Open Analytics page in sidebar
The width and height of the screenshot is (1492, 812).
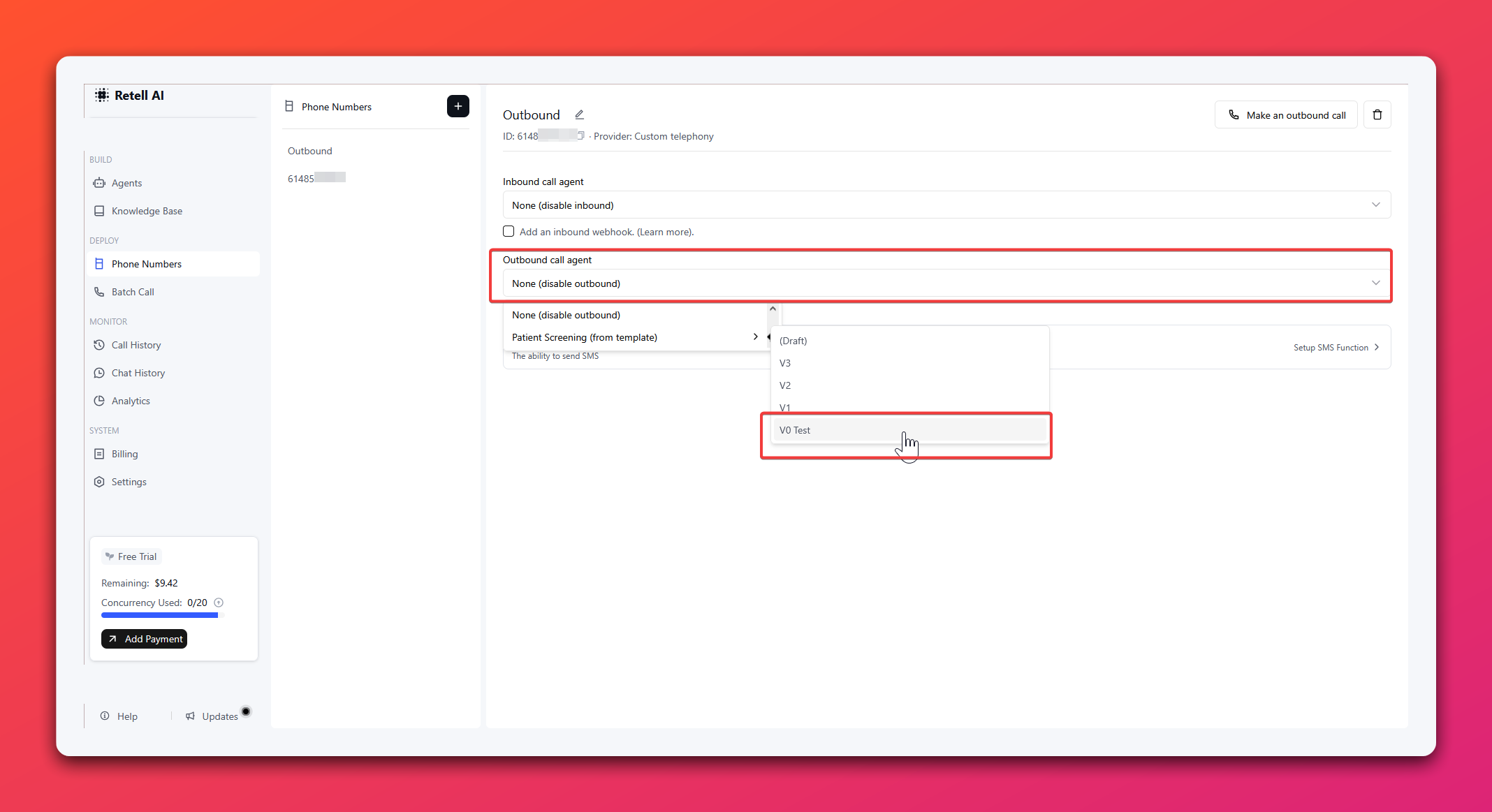click(131, 401)
